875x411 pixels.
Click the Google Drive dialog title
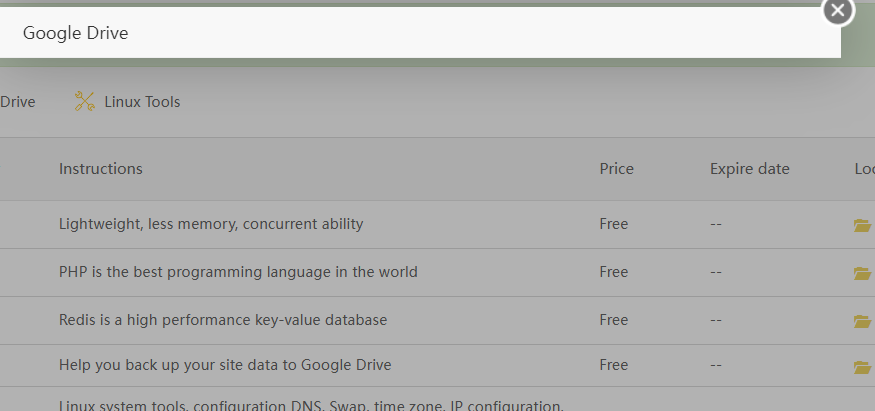pyautogui.click(x=76, y=33)
